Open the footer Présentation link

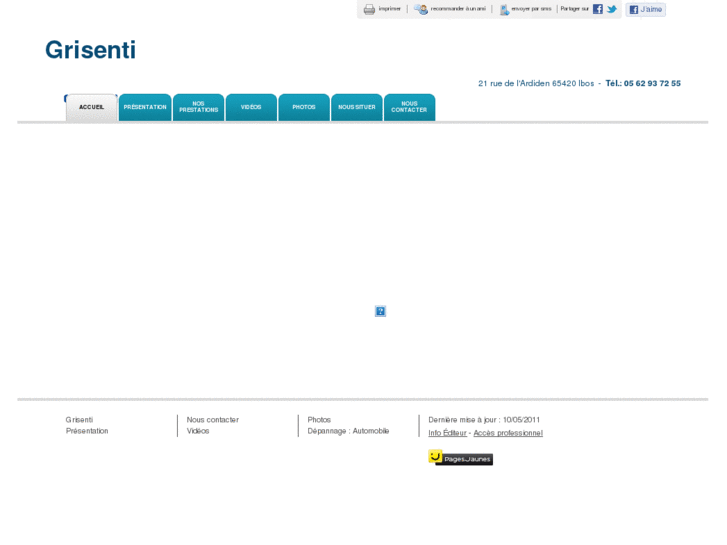87,431
